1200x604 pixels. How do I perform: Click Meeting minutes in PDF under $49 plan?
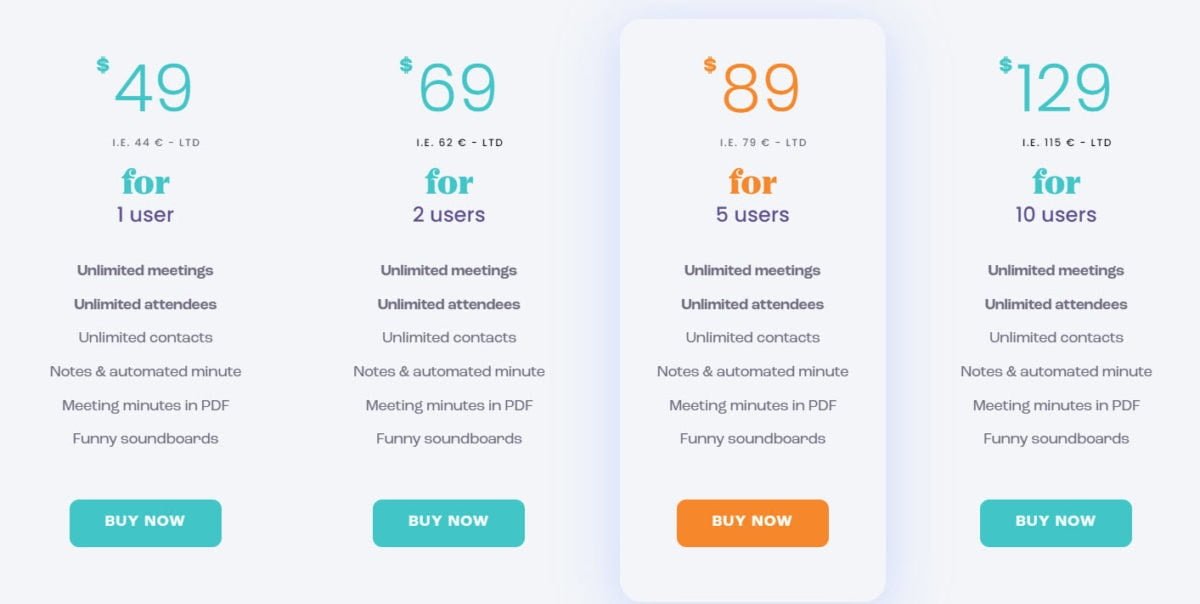[x=145, y=405]
